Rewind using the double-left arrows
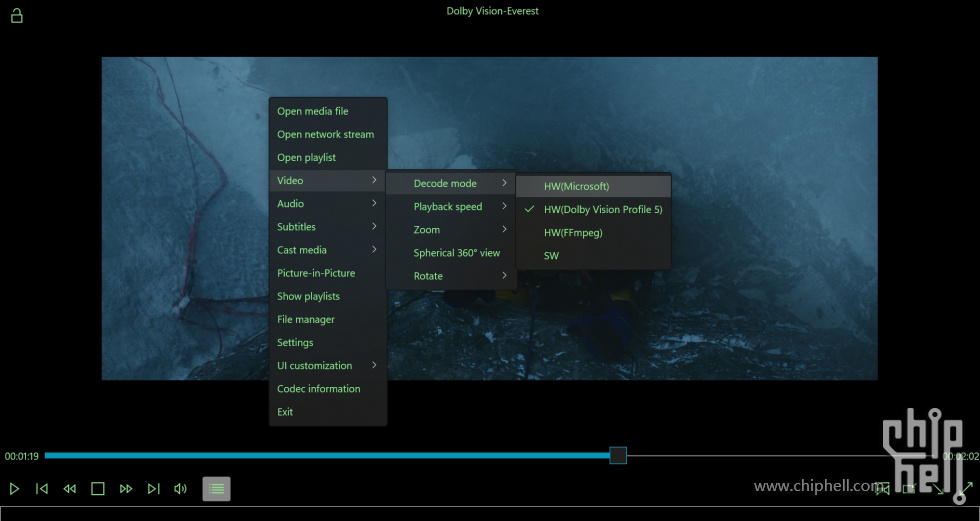This screenshot has width=980, height=521. point(69,489)
